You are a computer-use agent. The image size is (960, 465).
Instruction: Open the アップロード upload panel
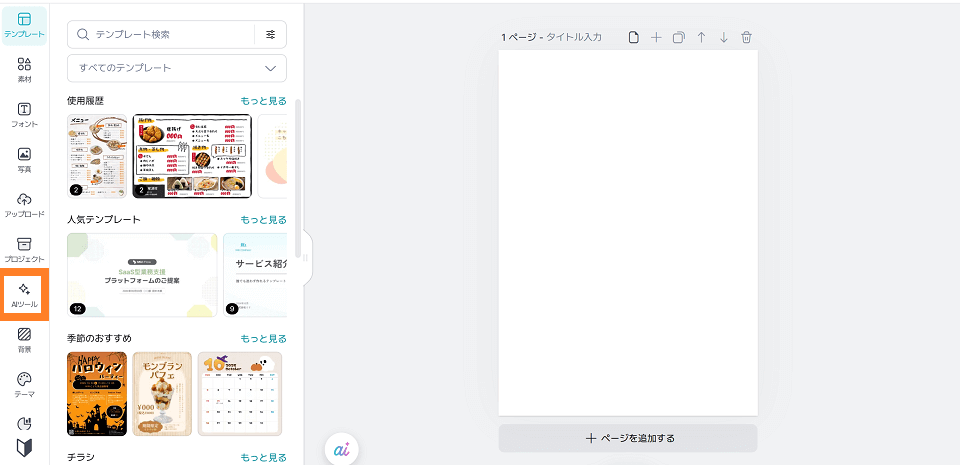(x=24, y=204)
